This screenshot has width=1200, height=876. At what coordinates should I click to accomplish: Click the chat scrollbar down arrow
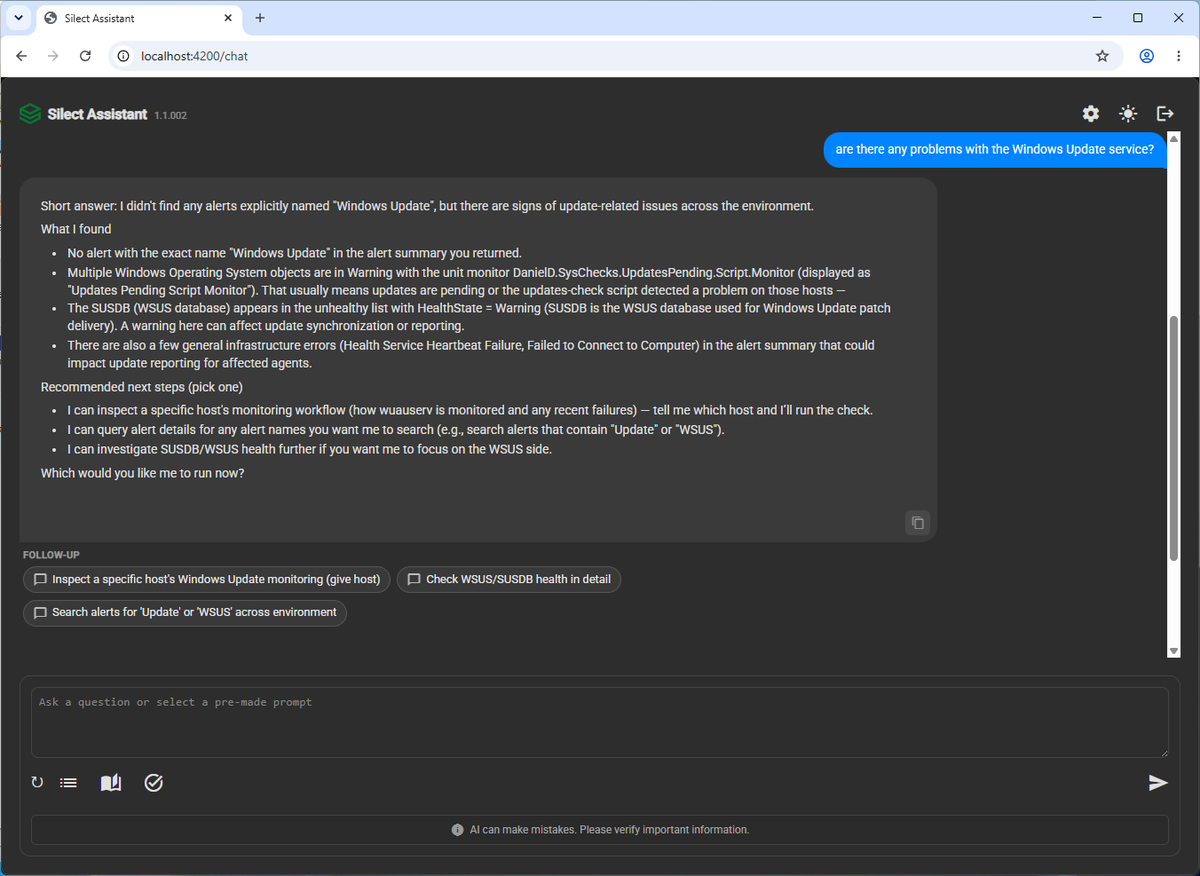[x=1174, y=650]
